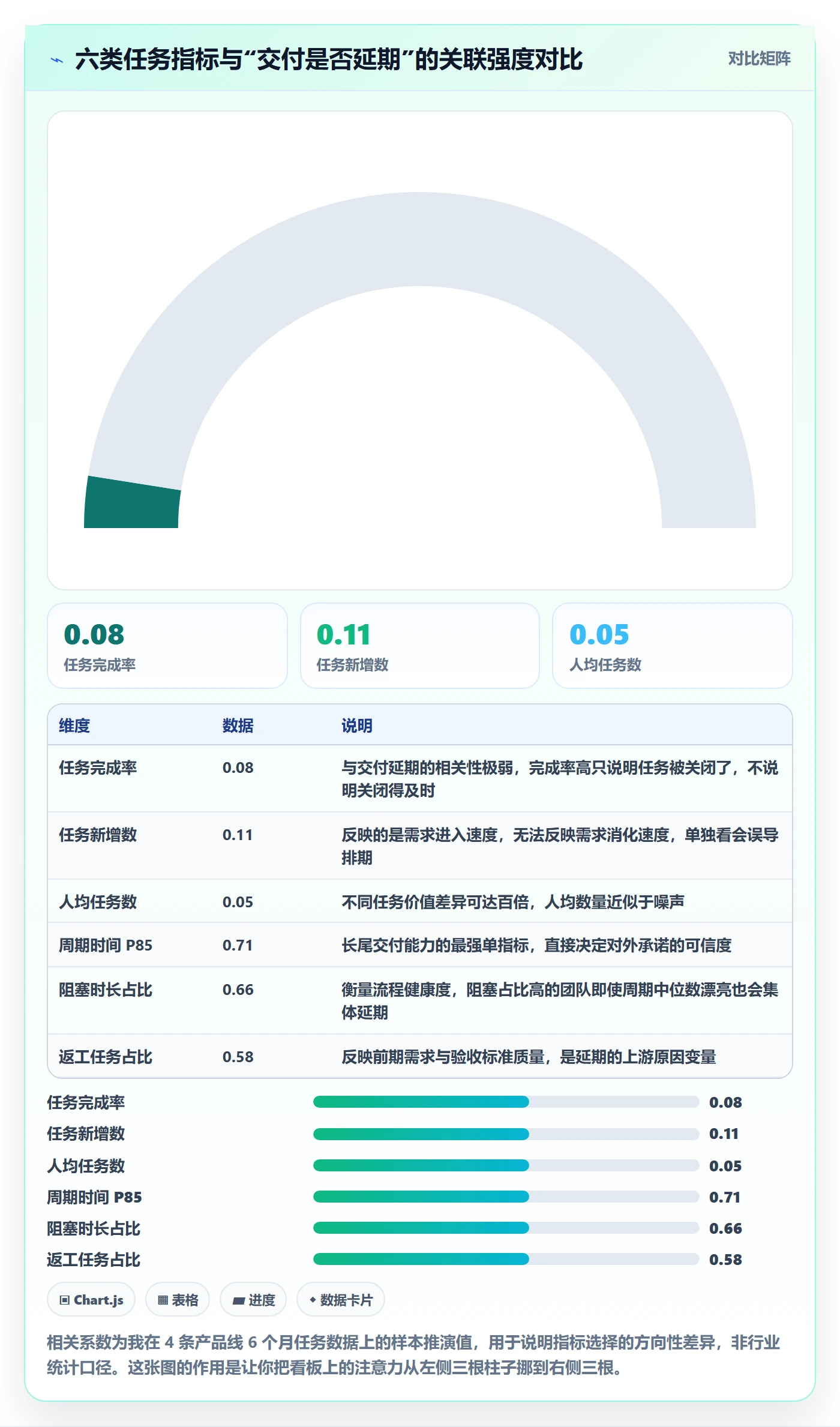Click the description 不同任务价值差异可达百倍，人均数量近似于噪声
Image resolution: width=840 pixels, height=1427 pixels.
(513, 902)
